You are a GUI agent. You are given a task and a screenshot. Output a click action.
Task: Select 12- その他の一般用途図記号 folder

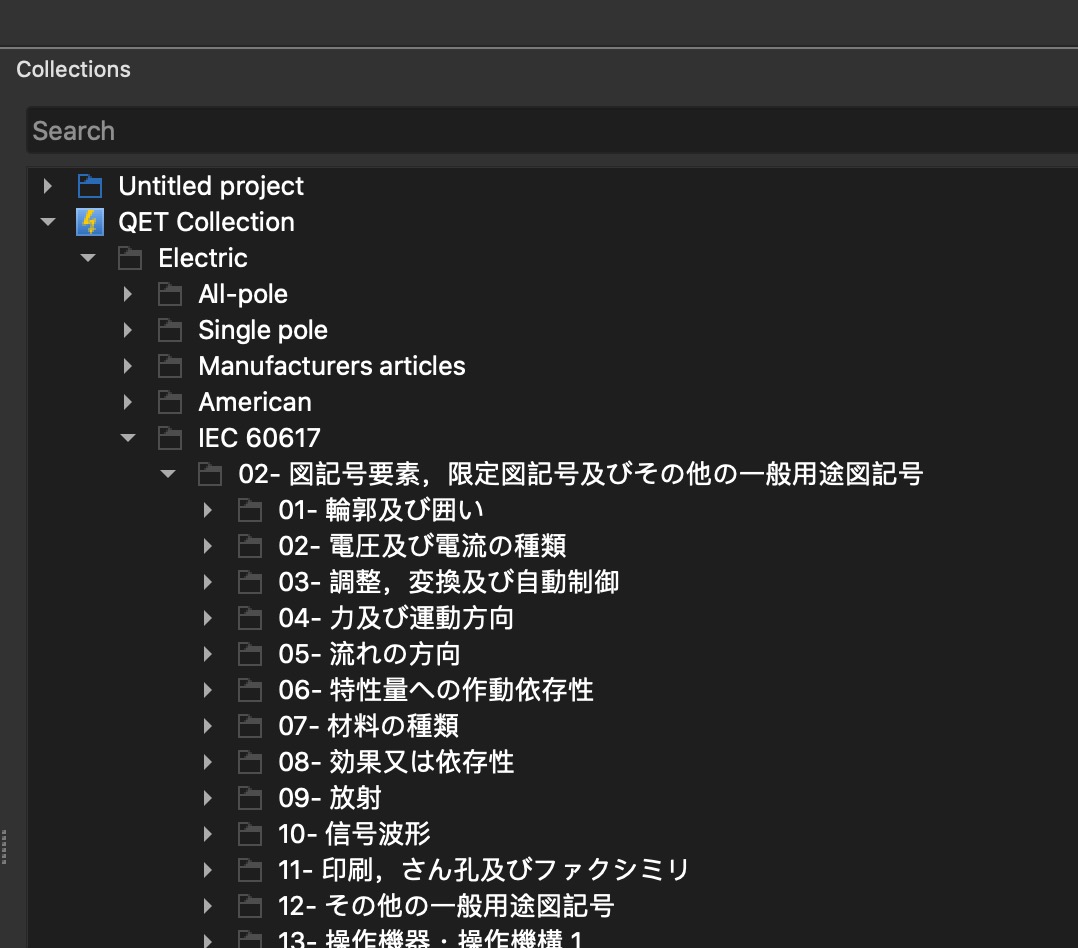click(x=446, y=906)
